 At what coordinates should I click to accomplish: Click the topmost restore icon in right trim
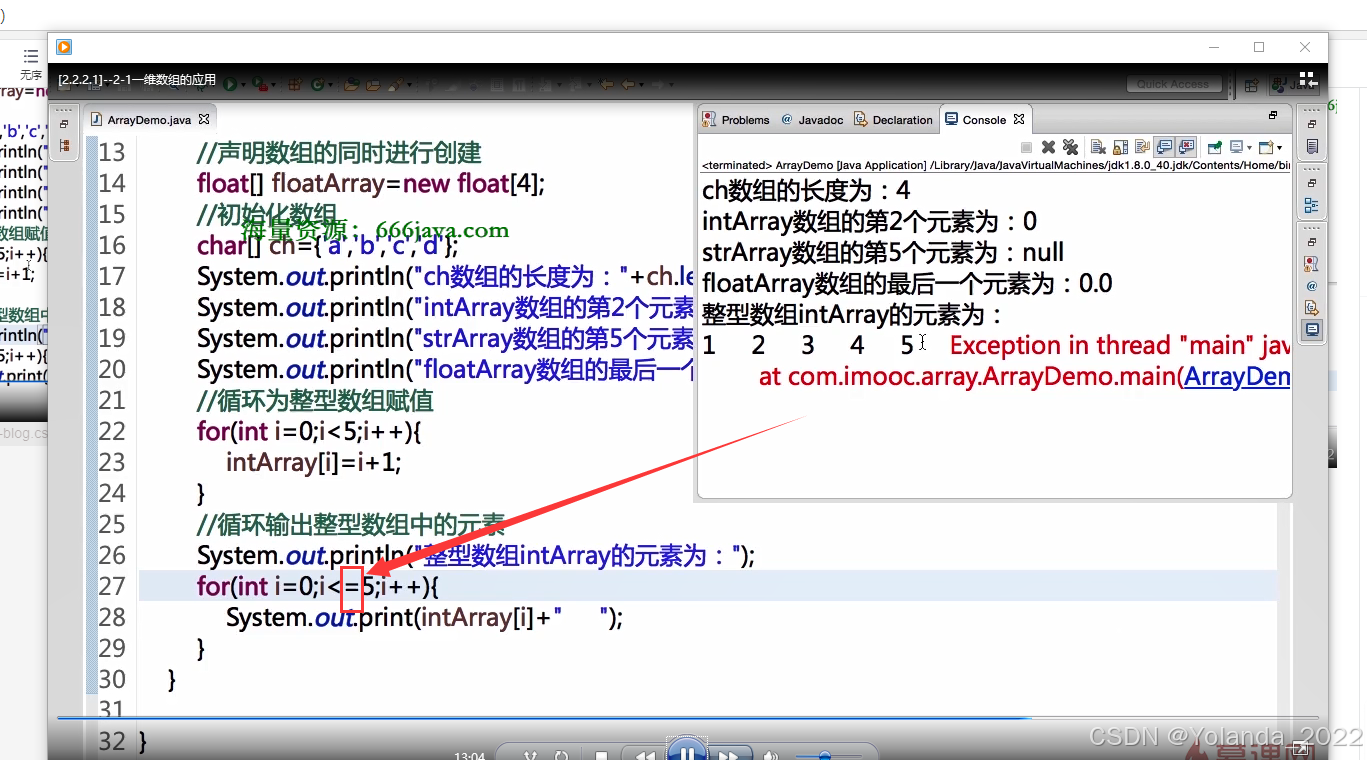tap(1311, 124)
